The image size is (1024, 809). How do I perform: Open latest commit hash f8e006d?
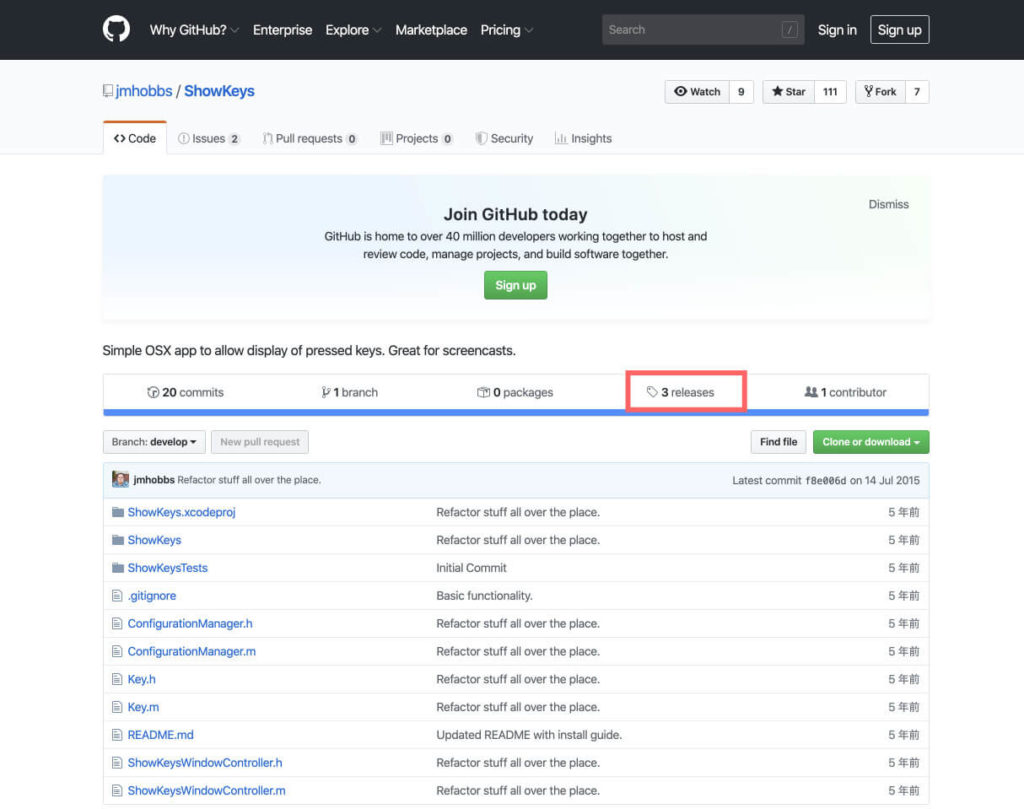[825, 481]
